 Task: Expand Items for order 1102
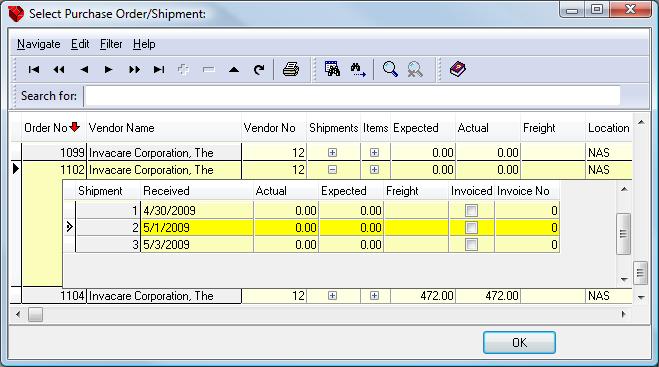374,170
